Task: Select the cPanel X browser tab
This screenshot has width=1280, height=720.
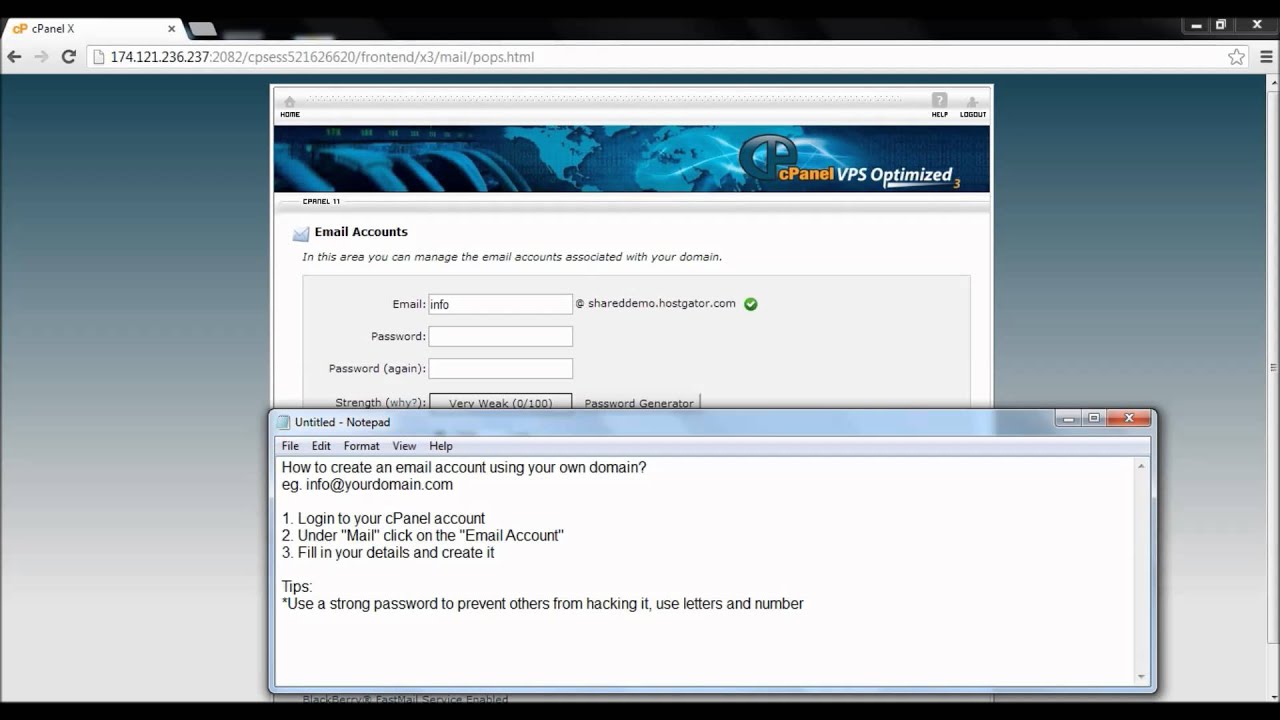Action: (x=93, y=29)
